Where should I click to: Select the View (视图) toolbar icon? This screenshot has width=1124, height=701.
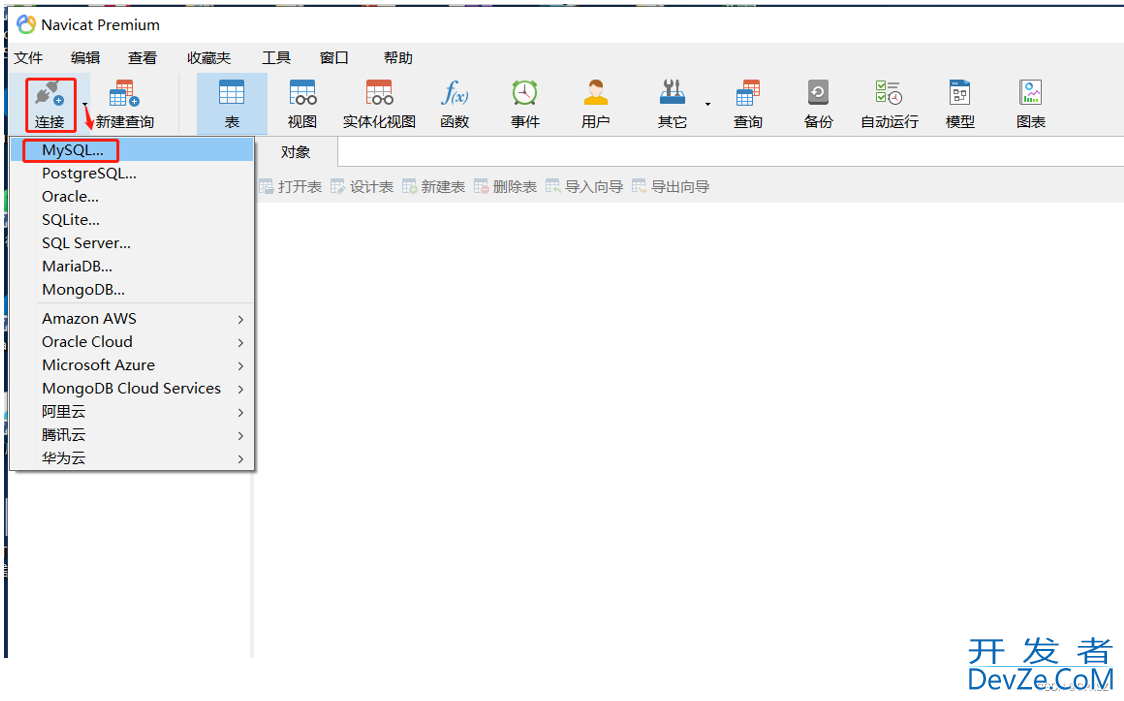[303, 93]
